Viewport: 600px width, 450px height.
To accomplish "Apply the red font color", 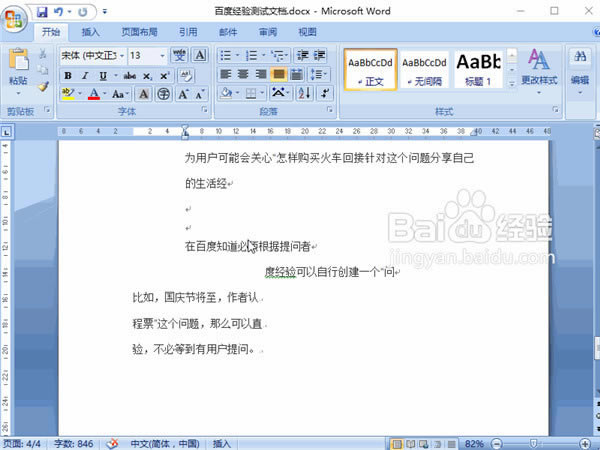I will [94, 94].
